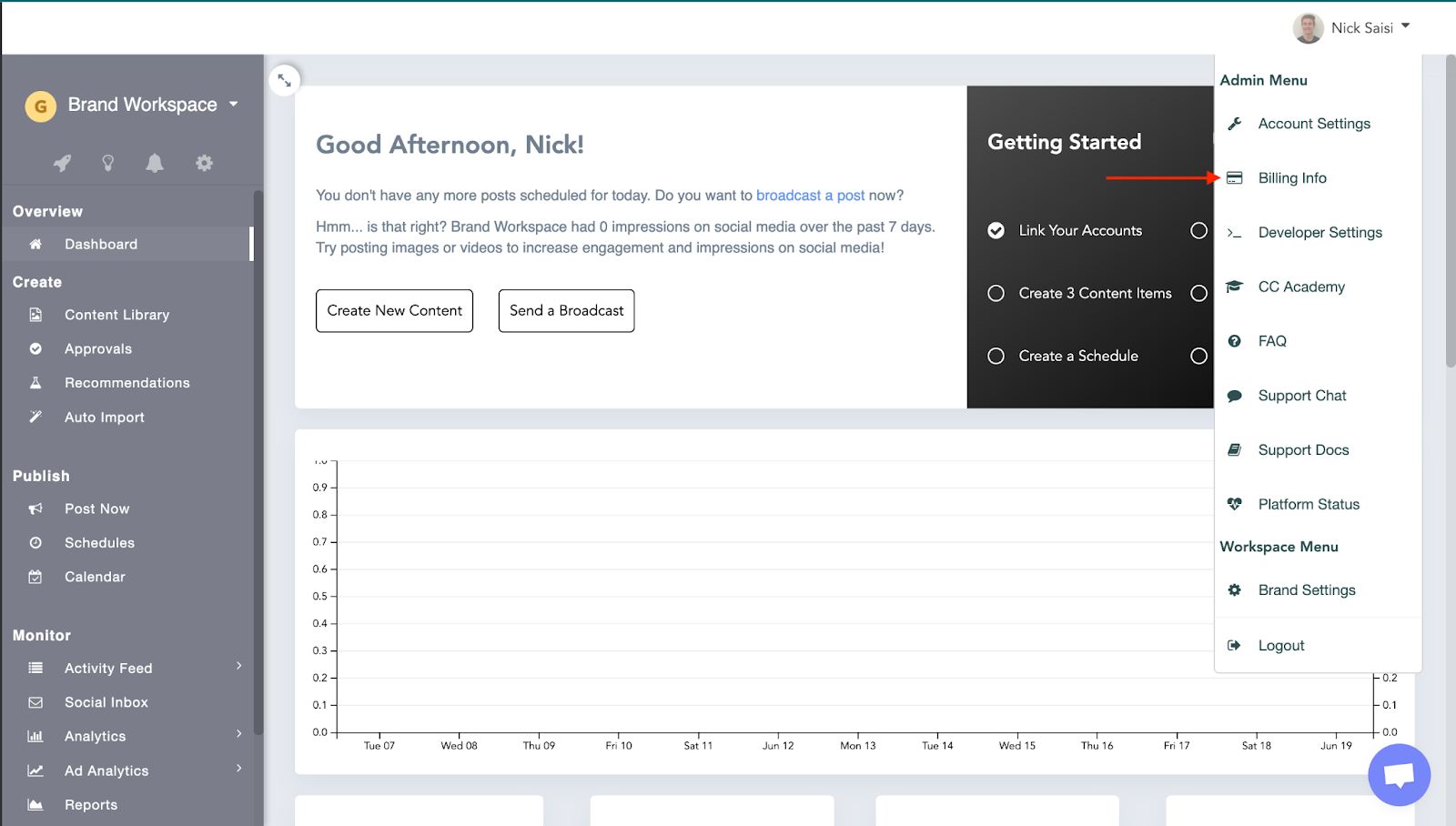Click the Analytics bar chart icon

pos(35,736)
